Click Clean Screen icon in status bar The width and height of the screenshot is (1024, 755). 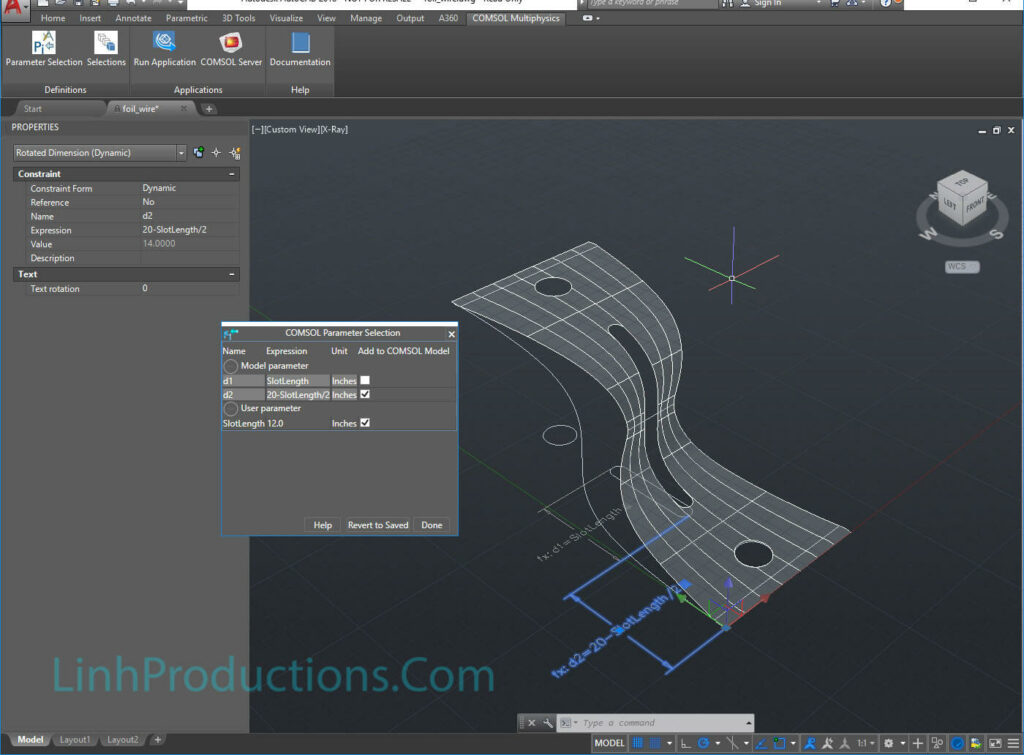[x=995, y=743]
